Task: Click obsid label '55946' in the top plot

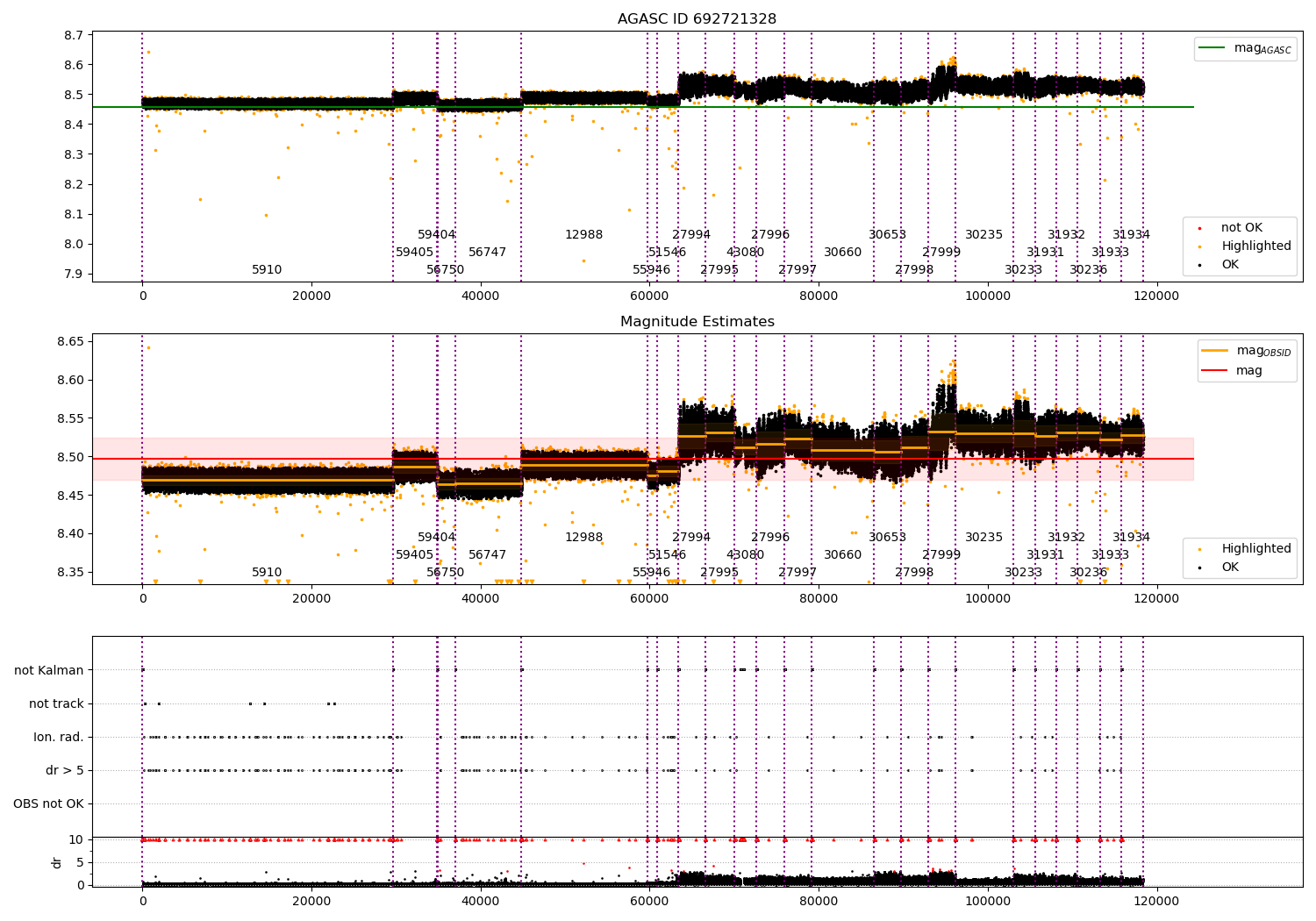Action: click(651, 270)
